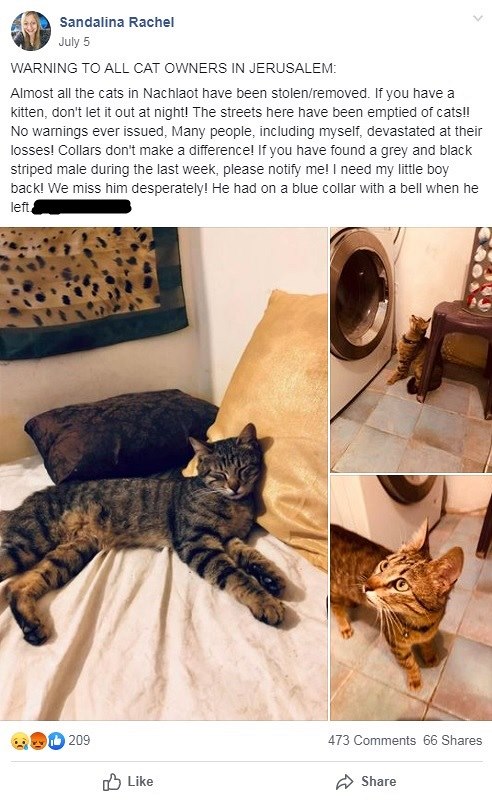Click the angry reaction emoji

point(38,741)
